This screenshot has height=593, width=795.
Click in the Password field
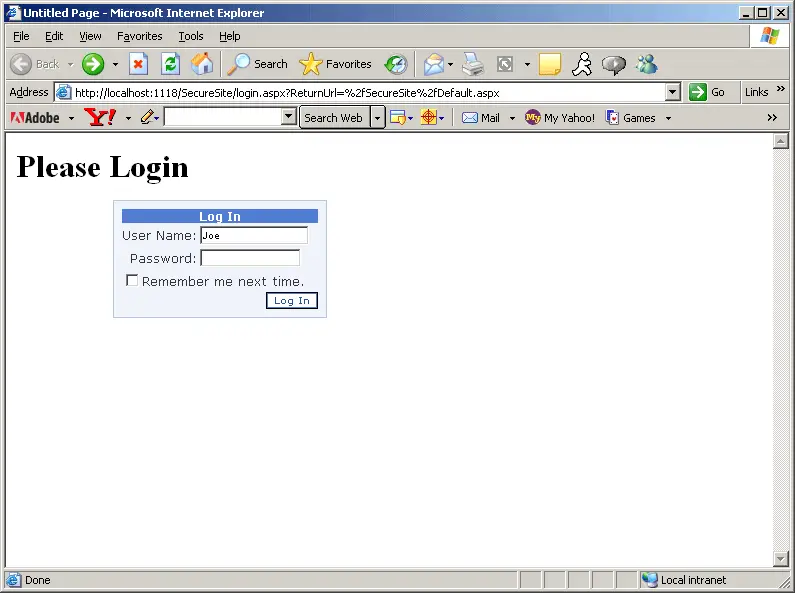point(250,257)
